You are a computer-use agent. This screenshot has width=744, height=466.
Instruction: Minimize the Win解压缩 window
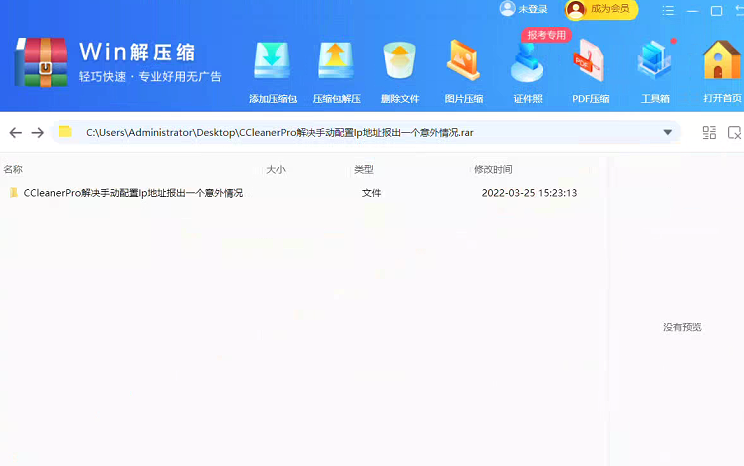click(x=692, y=10)
